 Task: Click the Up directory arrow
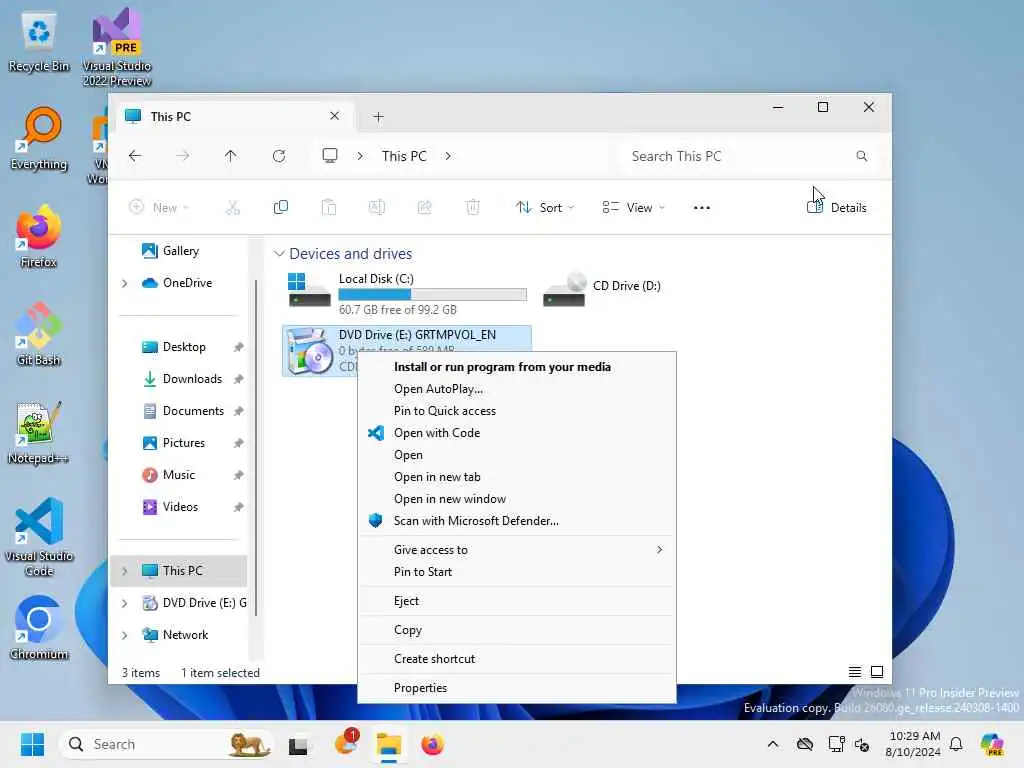[231, 156]
